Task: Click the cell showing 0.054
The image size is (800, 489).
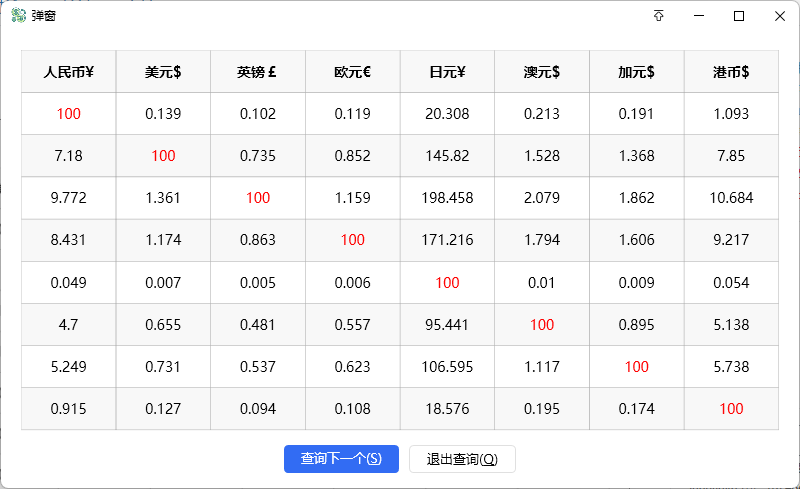Action: click(731, 283)
